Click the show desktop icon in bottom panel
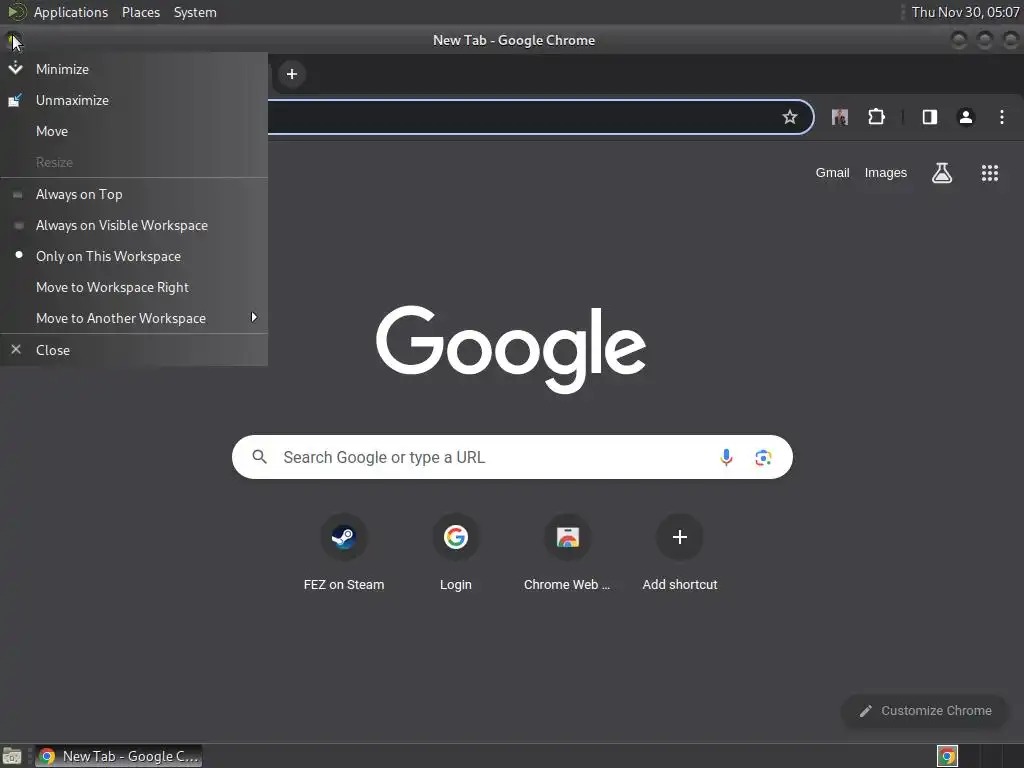 pyautogui.click(x=12, y=757)
